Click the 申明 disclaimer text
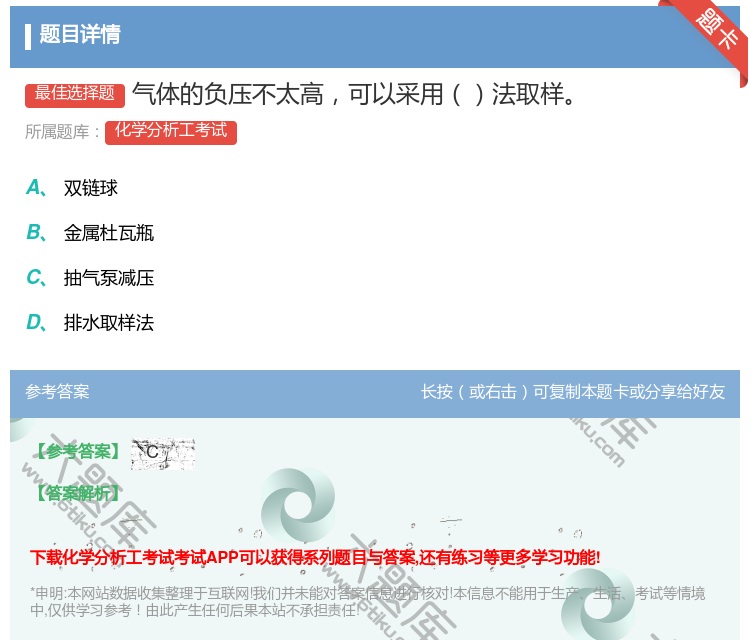Screen dimensions: 750x640 point(367,602)
